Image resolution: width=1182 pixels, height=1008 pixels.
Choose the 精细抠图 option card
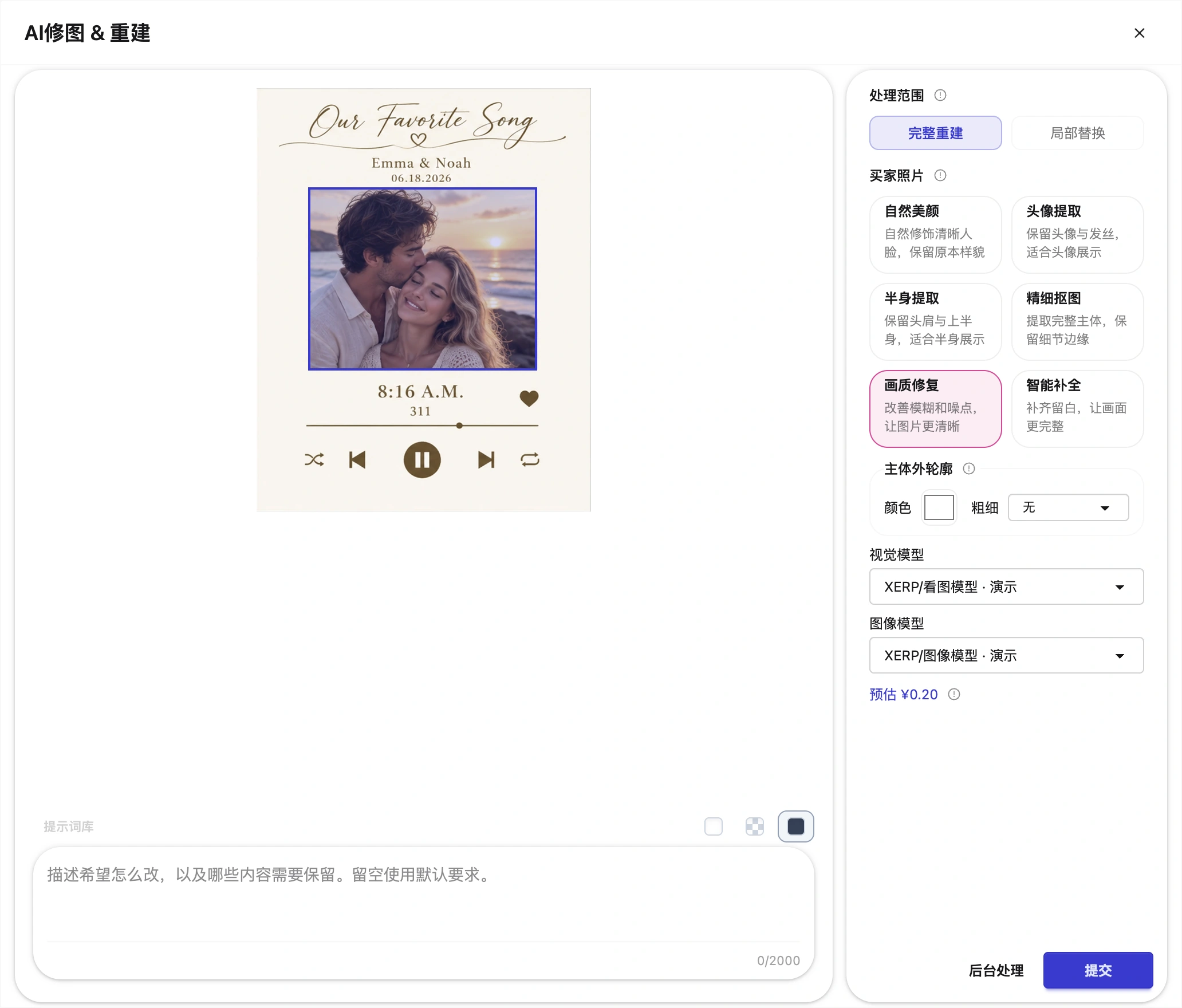1078,322
